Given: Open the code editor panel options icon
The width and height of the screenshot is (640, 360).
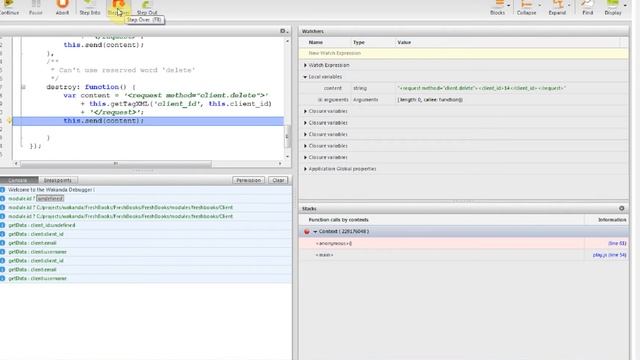Looking at the screenshot, I should coord(283,31).
